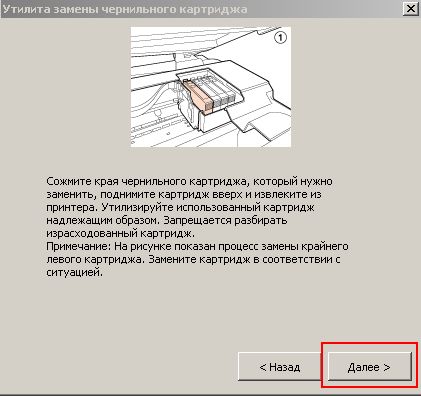Click the Далее > button
Image resolution: width=421 pixels, height=396 pixels.
(370, 366)
